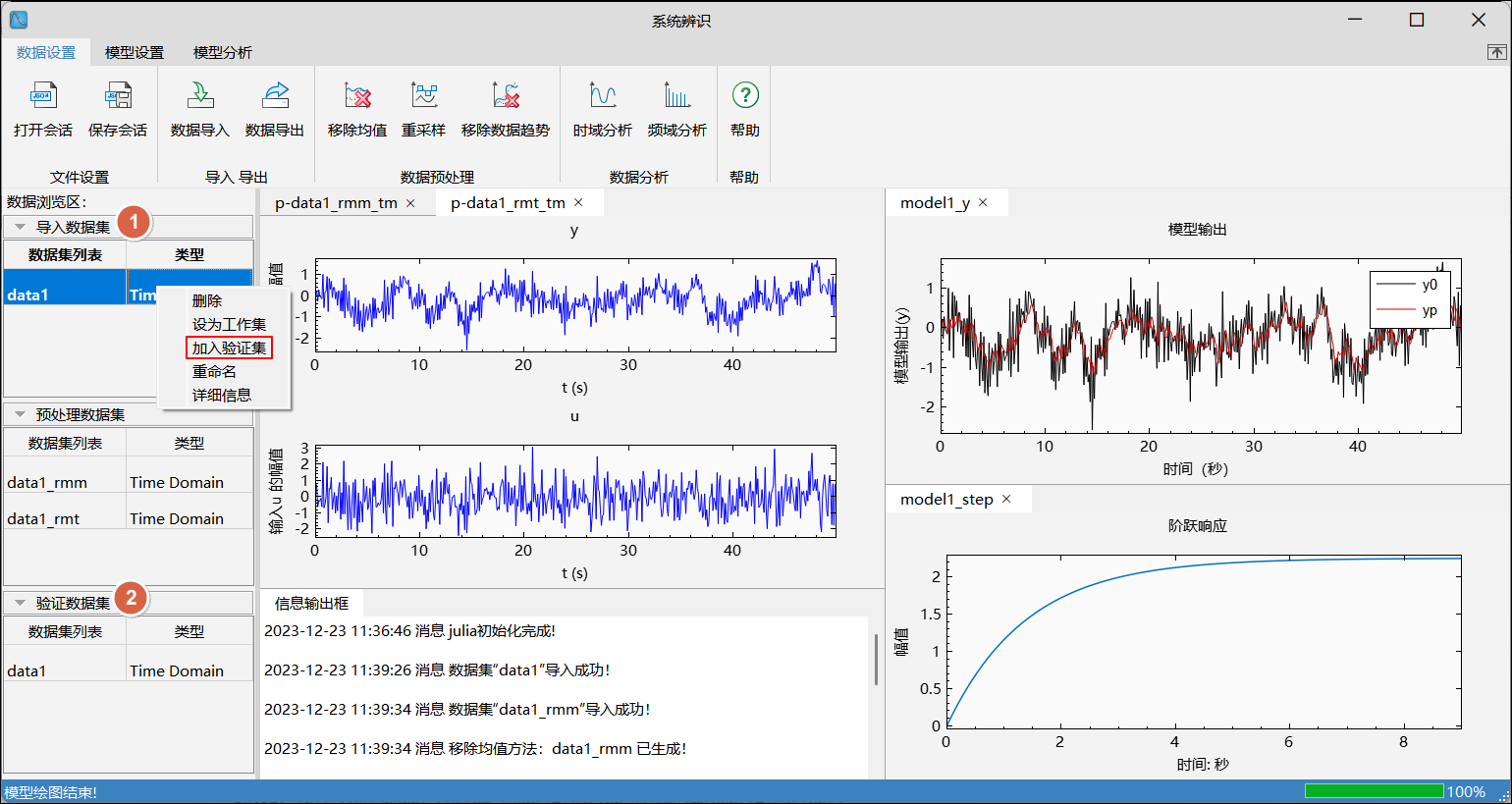Click the Open Session (打开会话) icon
Screen dimensions: 1512x804
[43, 96]
